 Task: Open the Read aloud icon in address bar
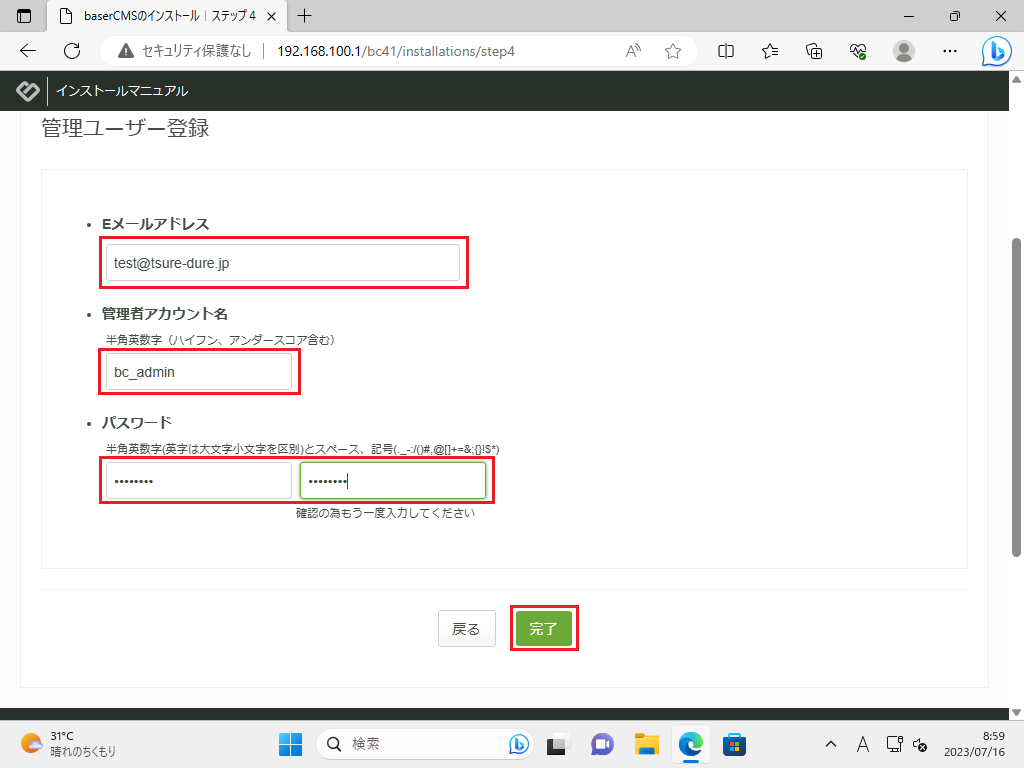click(x=634, y=51)
